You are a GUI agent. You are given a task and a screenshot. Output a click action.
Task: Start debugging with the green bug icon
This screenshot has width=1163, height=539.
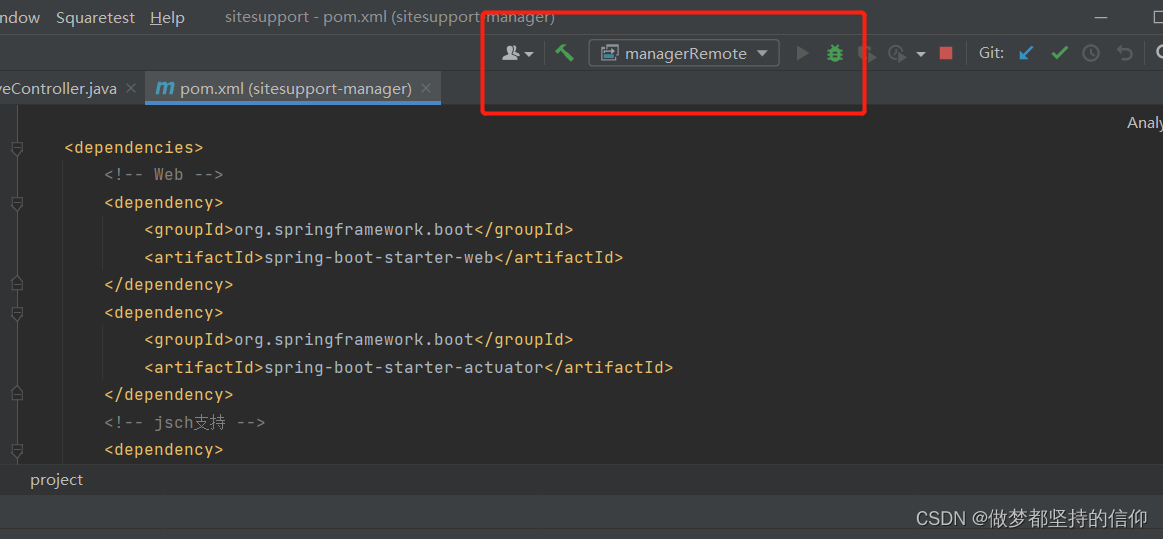pyautogui.click(x=835, y=53)
